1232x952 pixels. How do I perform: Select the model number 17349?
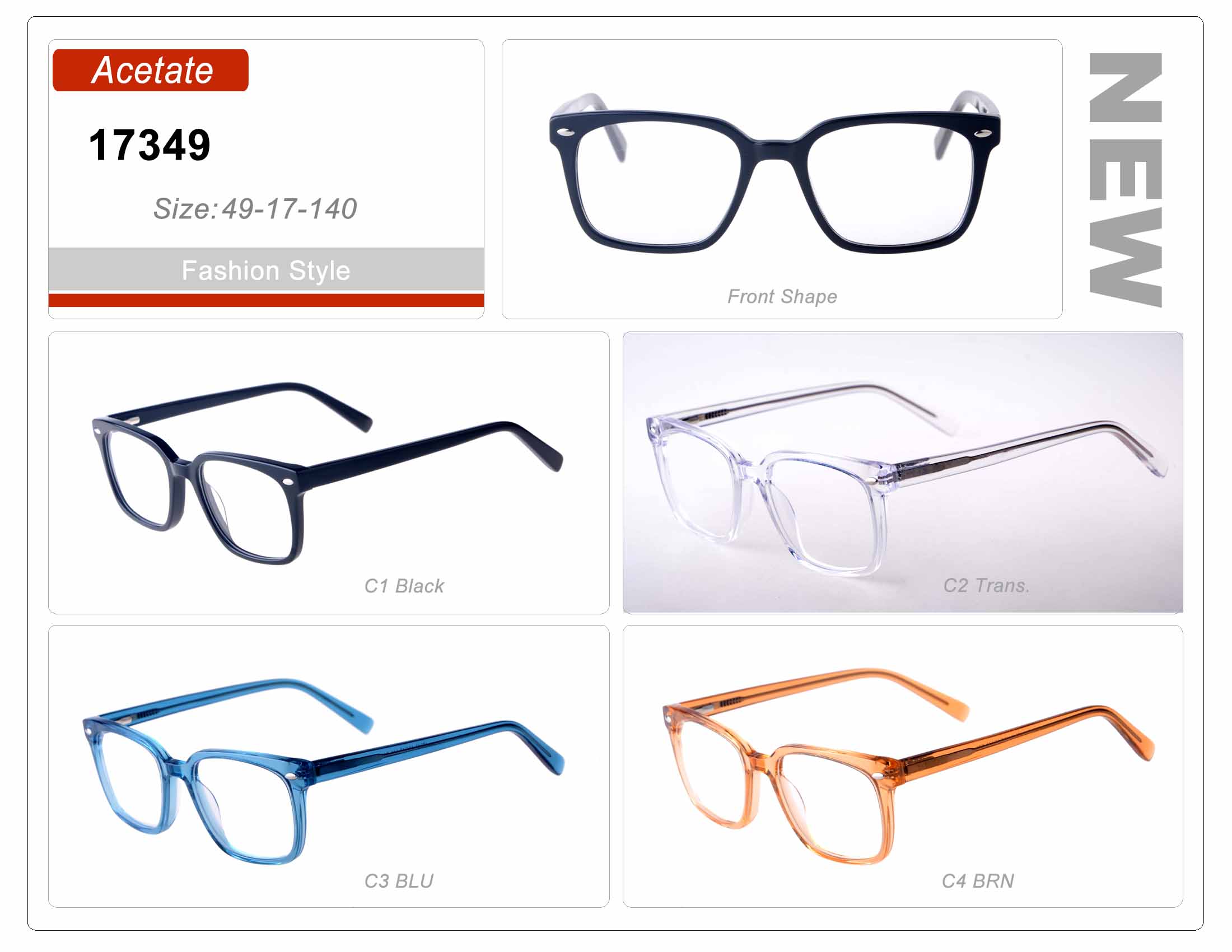[x=150, y=146]
